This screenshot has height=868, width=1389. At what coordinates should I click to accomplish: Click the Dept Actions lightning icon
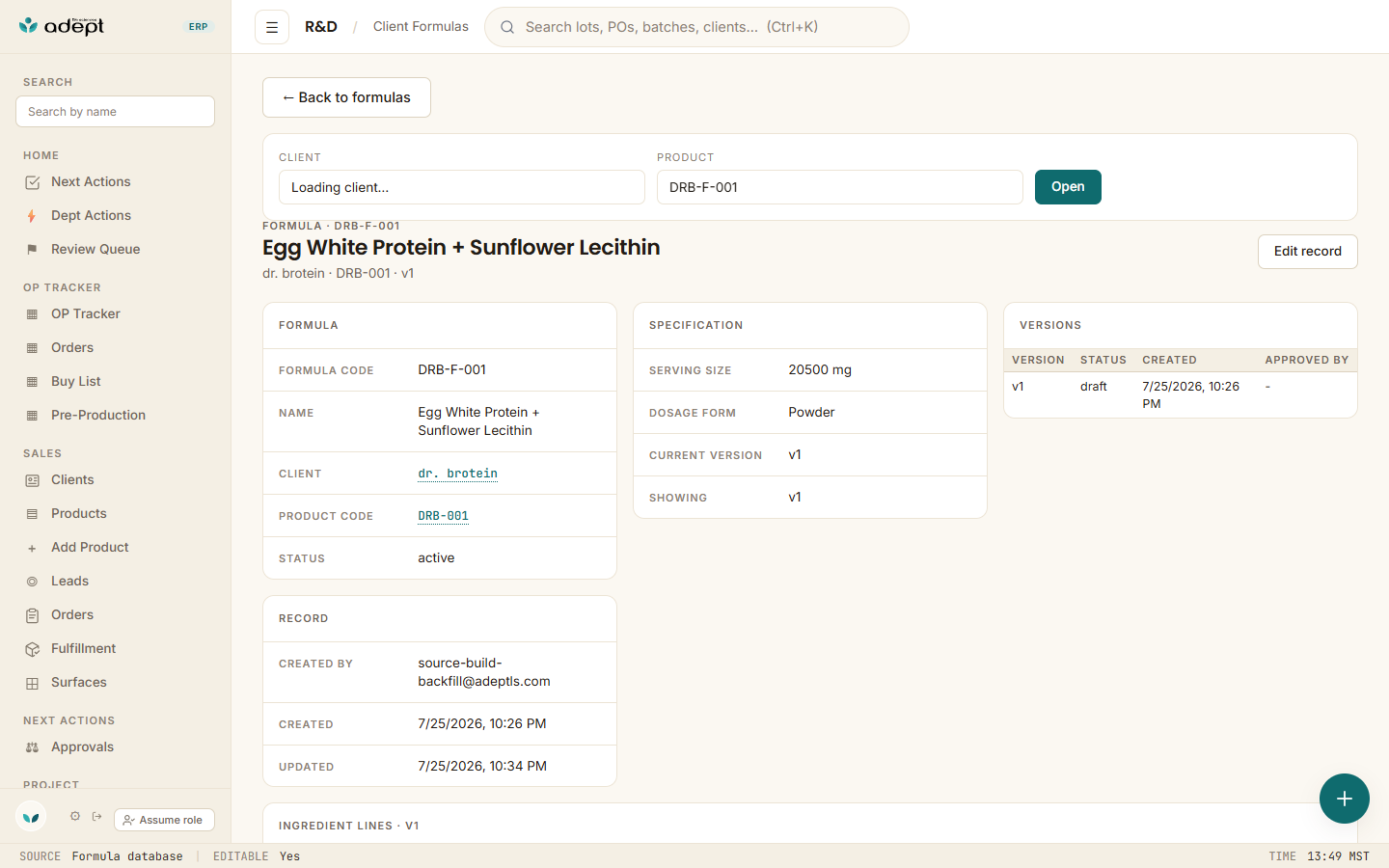(32, 216)
